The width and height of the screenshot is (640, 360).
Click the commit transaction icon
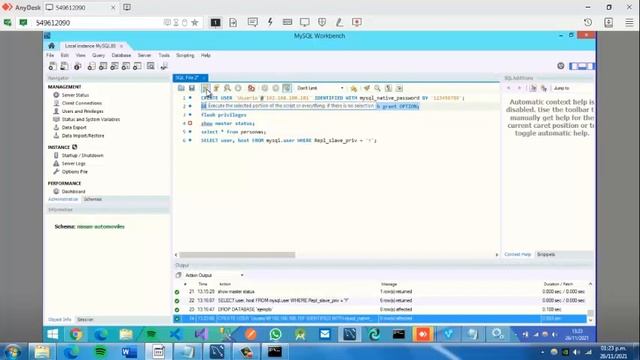(265, 88)
